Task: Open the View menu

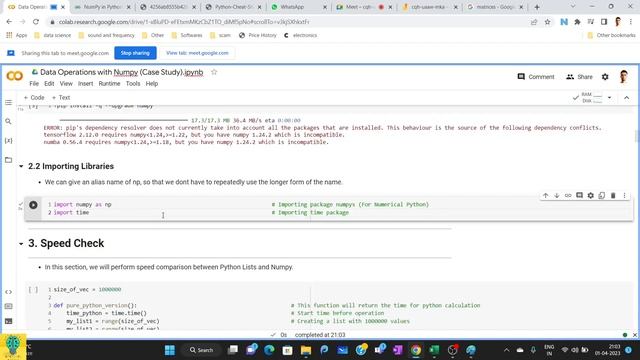Action: pyautogui.click(x=66, y=84)
